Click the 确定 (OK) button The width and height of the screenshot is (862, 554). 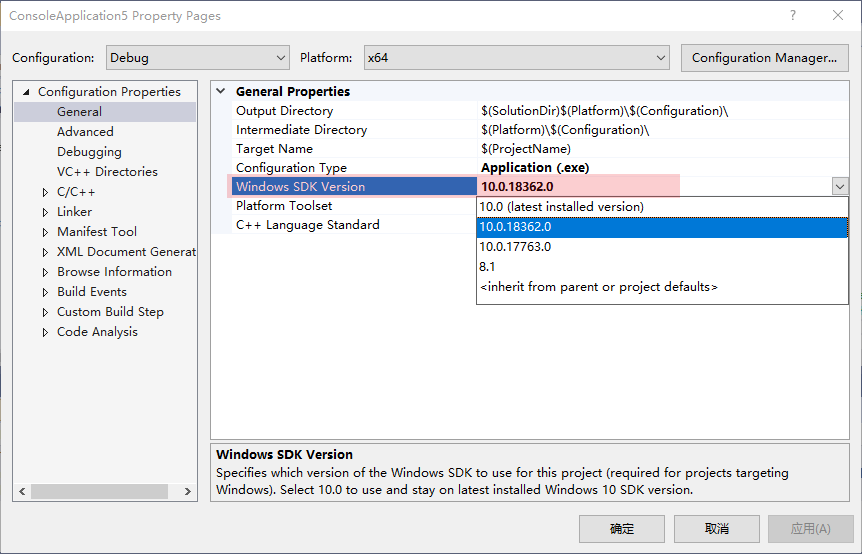tap(621, 528)
